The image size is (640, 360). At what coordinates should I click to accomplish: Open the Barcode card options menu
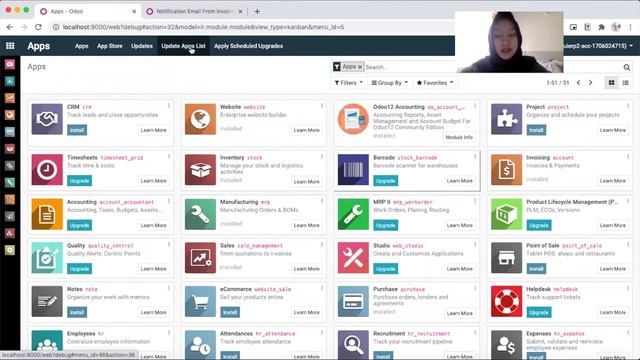(475, 157)
